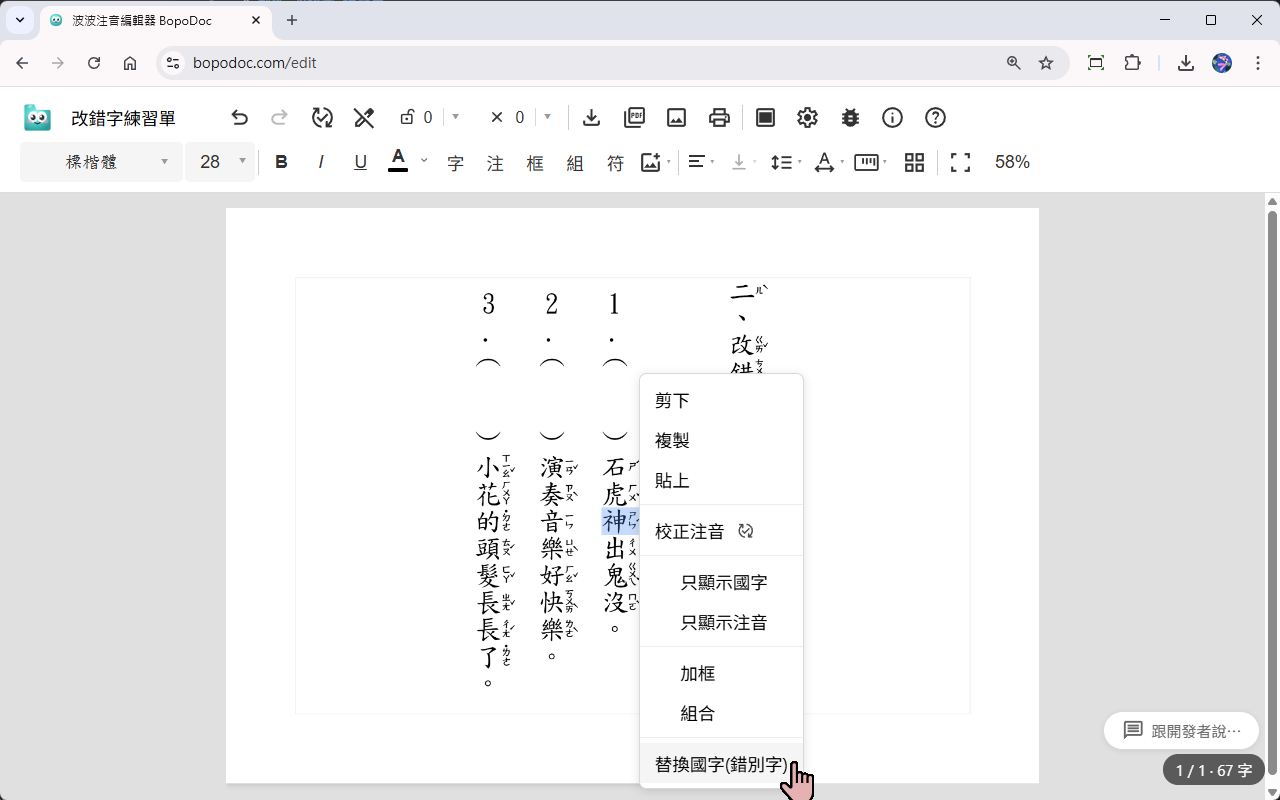
Task: Toggle underline formatting
Action: [x=359, y=161]
